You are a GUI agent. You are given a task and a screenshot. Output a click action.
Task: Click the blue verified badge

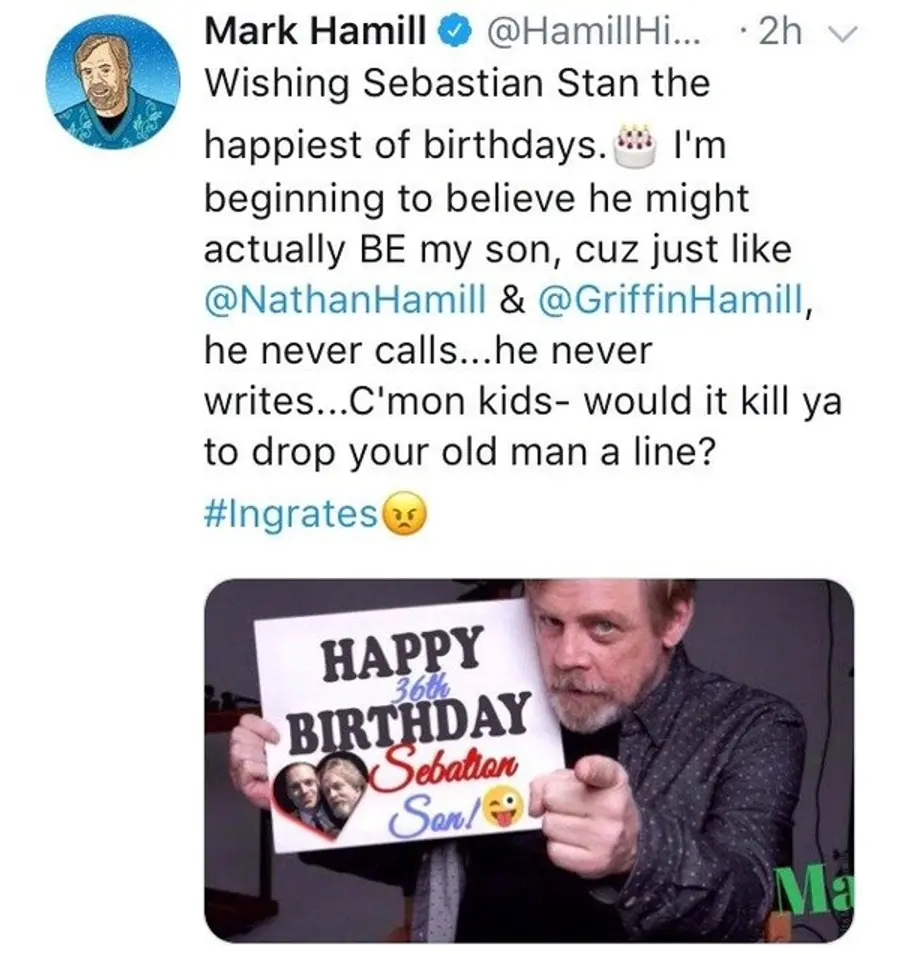(x=458, y=32)
